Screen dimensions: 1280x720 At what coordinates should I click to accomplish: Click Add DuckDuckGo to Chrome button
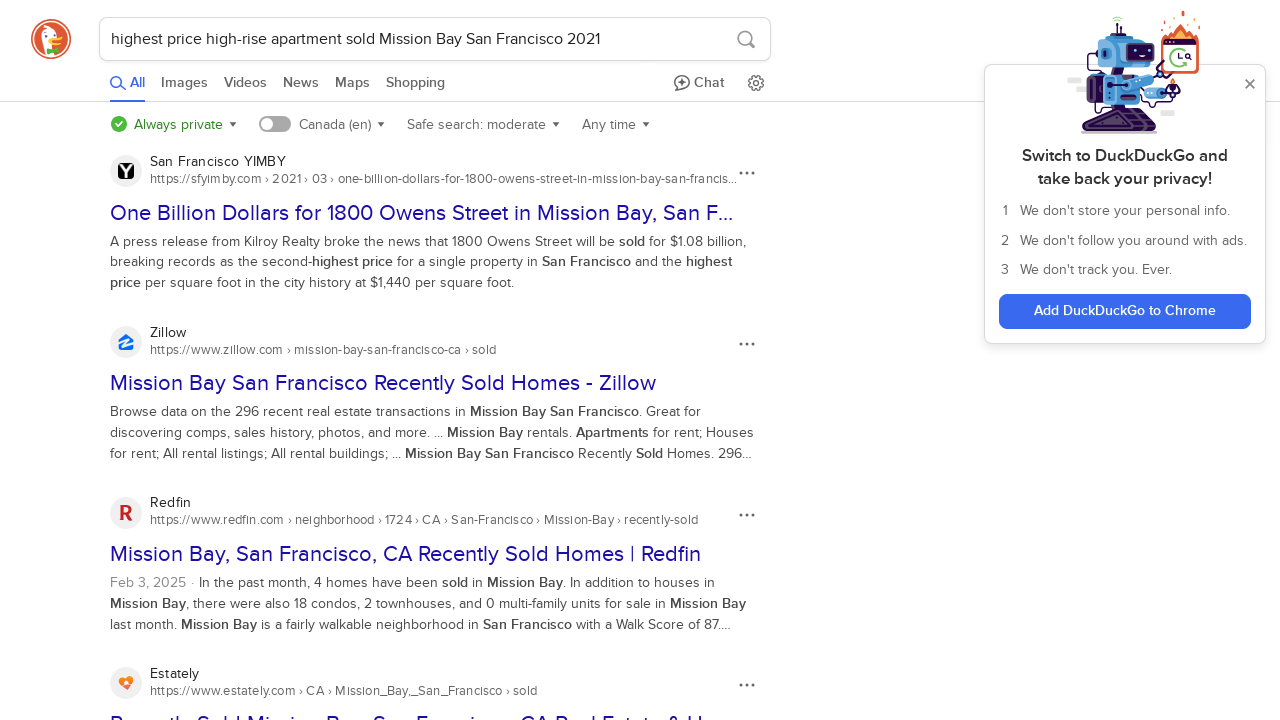pyautogui.click(x=1125, y=311)
